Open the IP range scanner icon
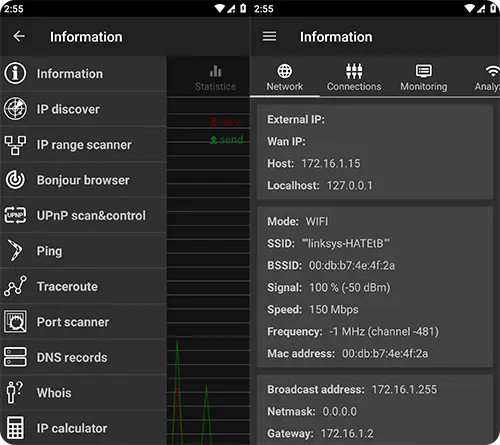Image resolution: width=500 pixels, height=445 pixels. (15, 145)
